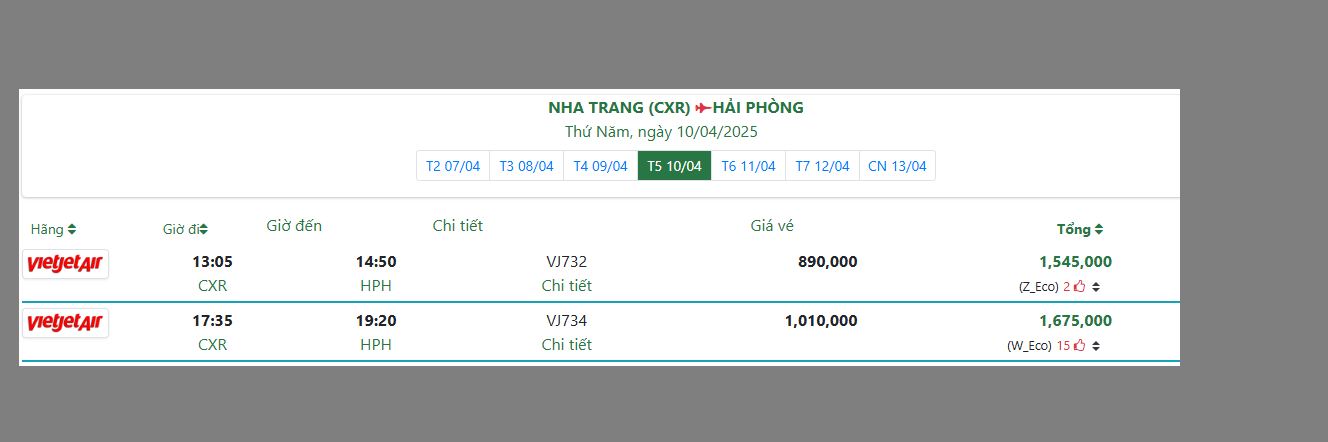Select the 1,675,000 total for the 17:35 flight
This screenshot has height=442, width=1328.
coord(1075,321)
